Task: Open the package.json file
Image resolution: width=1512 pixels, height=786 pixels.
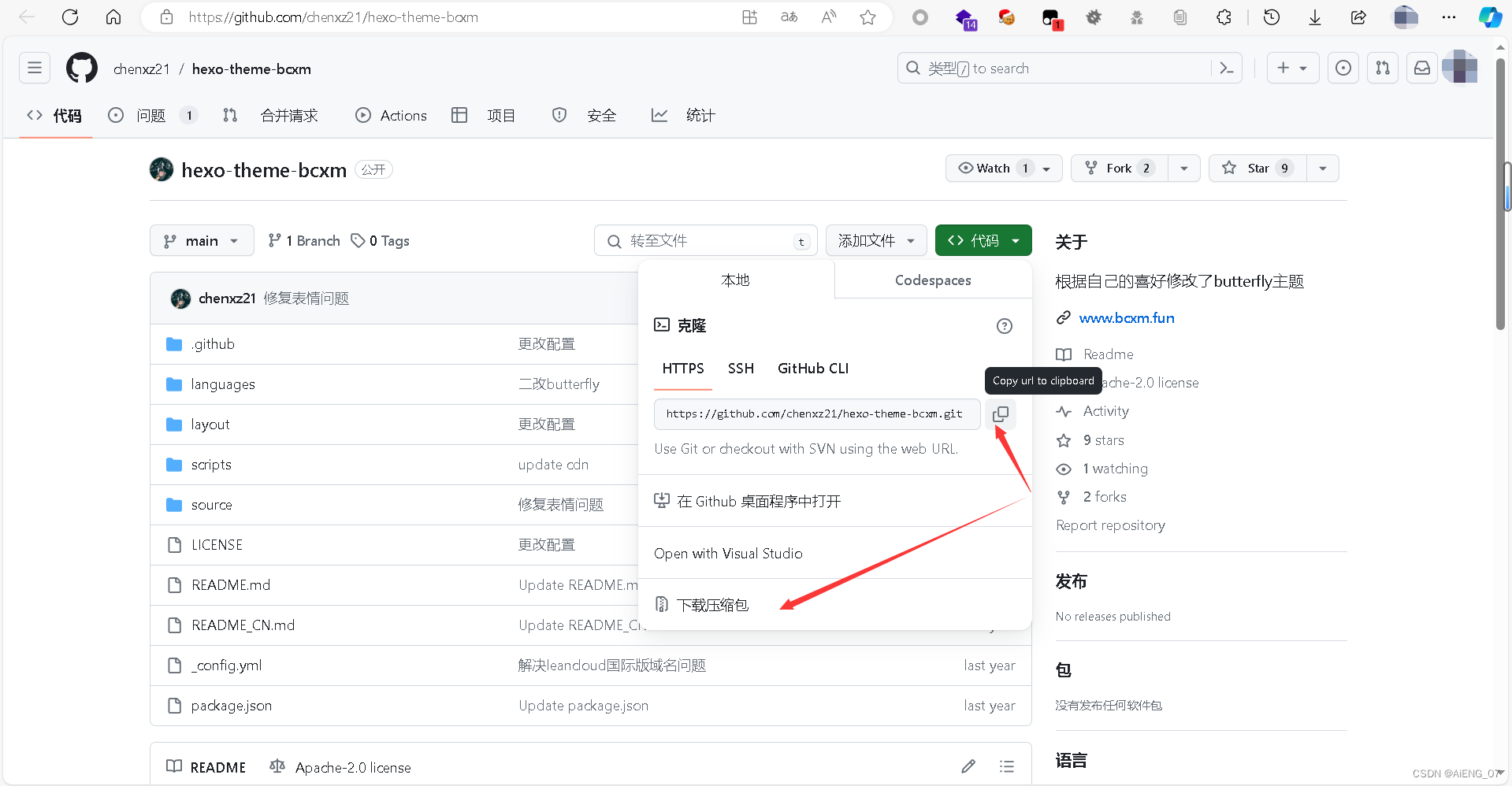Action: coord(231,706)
